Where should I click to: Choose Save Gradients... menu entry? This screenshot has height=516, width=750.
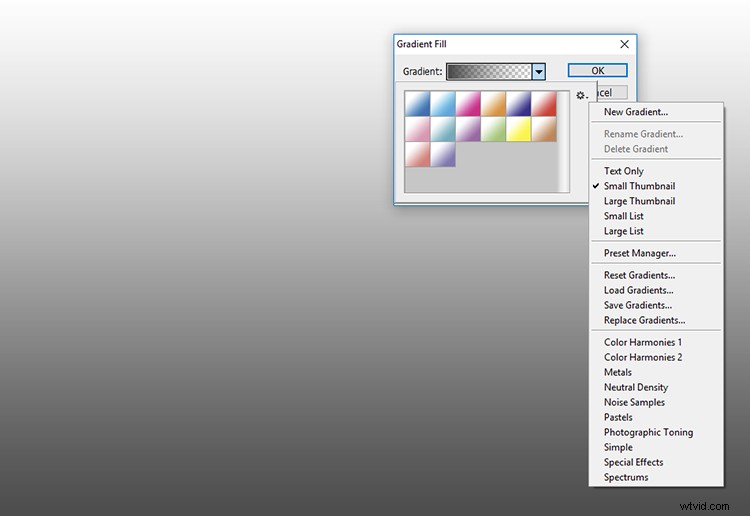click(638, 305)
